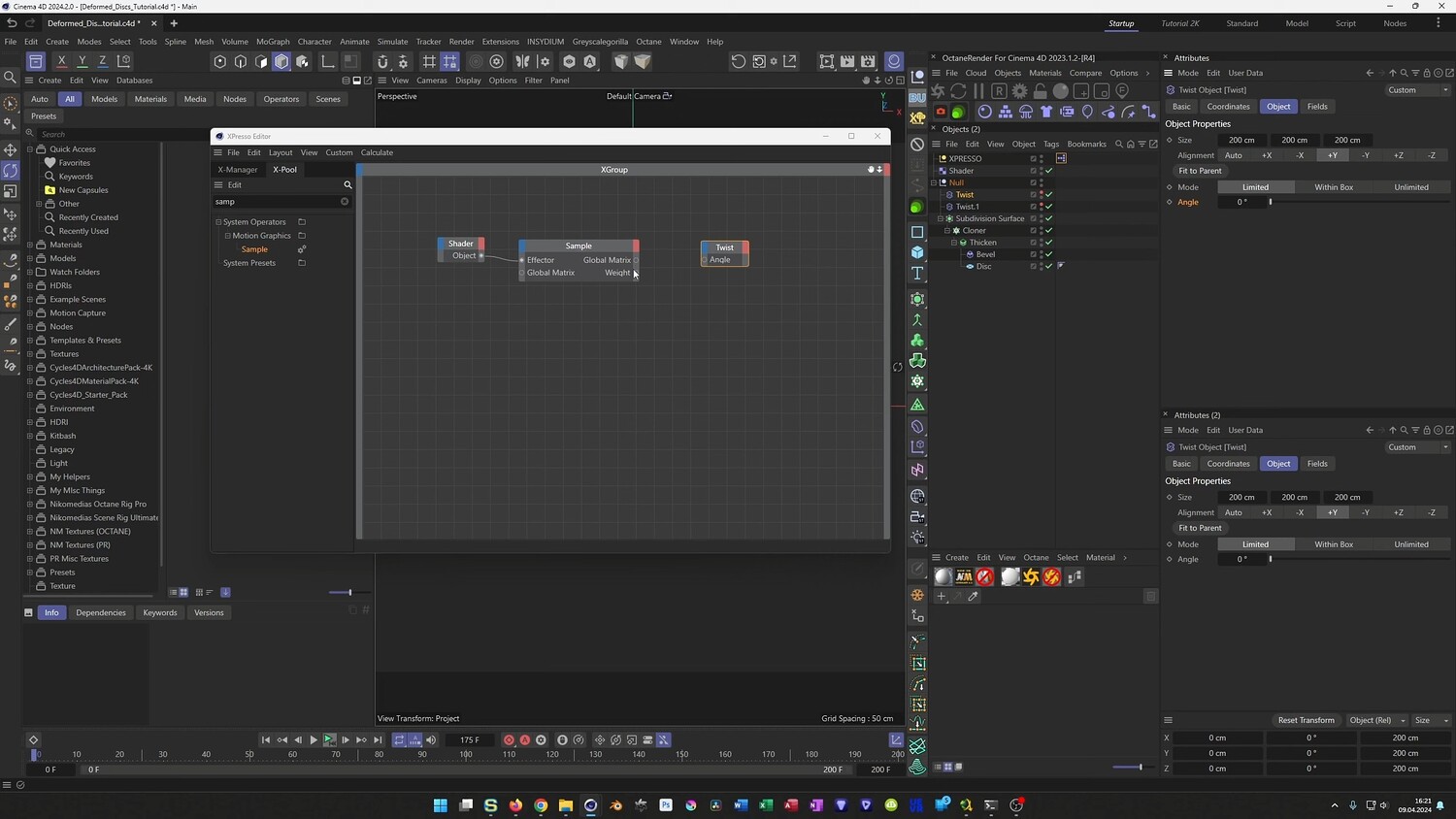Image resolution: width=1456 pixels, height=819 pixels.
Task: Go to end of the animation
Action: coord(378,740)
